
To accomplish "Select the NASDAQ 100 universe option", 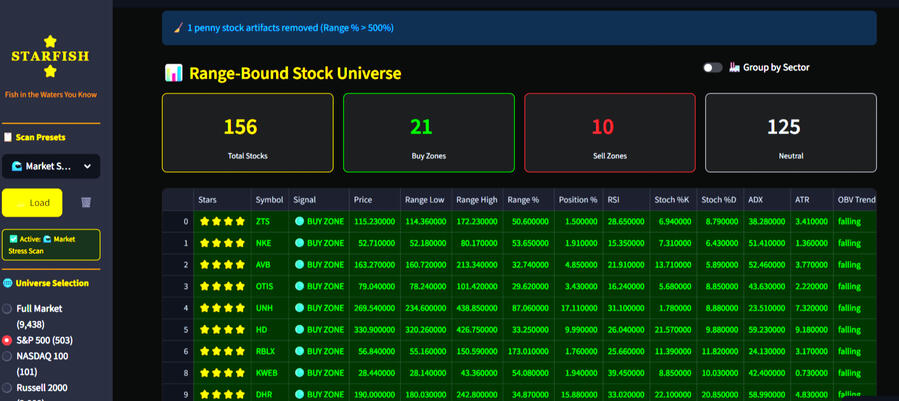I will 8,356.
